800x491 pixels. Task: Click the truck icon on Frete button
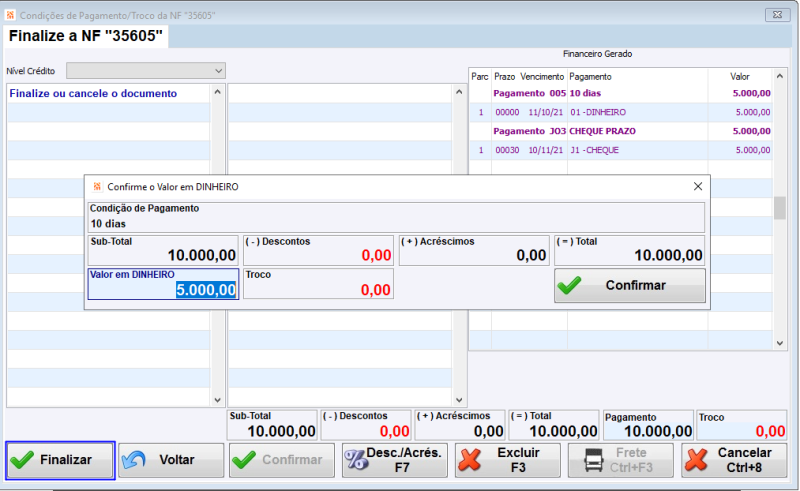click(594, 460)
